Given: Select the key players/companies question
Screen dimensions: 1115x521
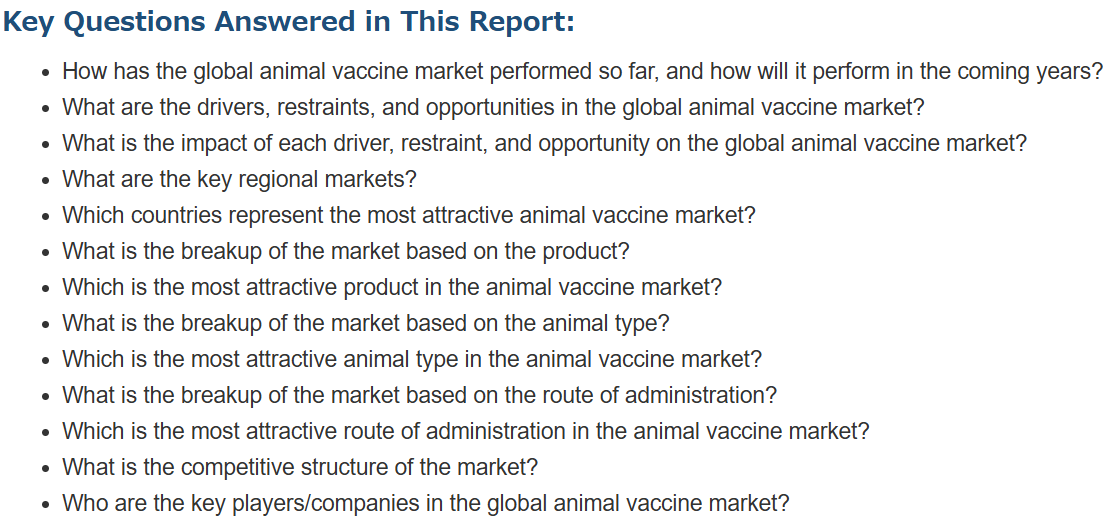Looking at the screenshot, I should (426, 503).
